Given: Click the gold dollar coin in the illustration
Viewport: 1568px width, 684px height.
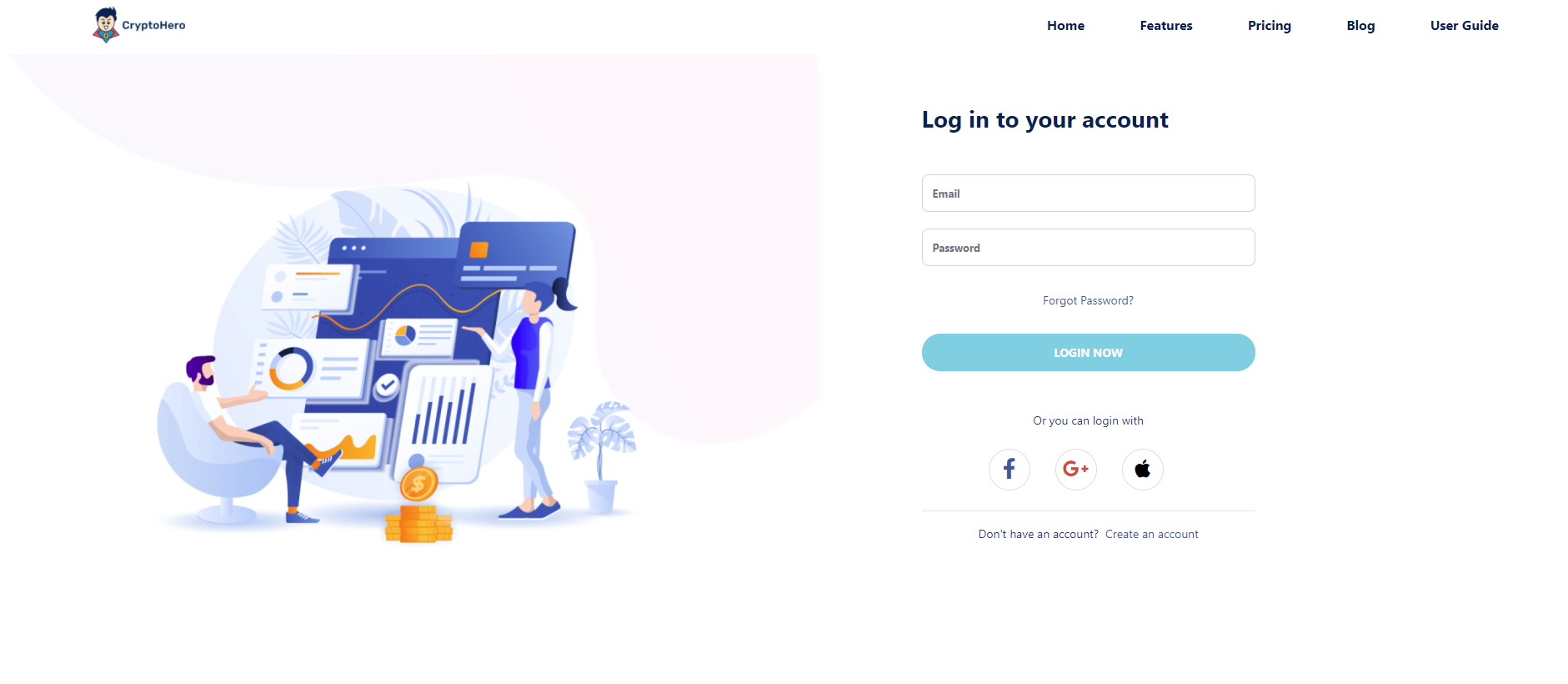Looking at the screenshot, I should tap(418, 483).
